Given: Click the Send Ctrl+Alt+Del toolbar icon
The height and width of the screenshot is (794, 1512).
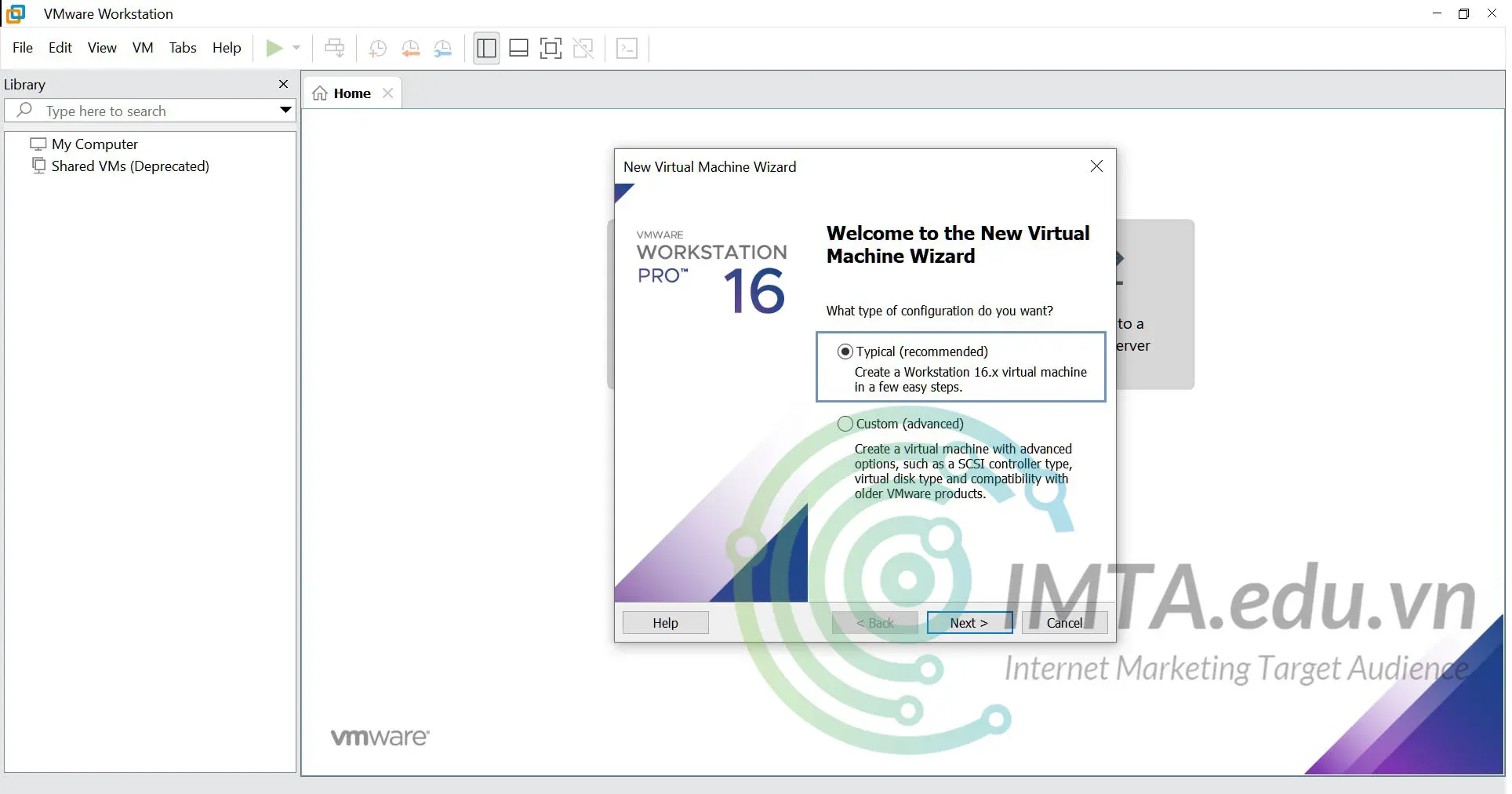Looking at the screenshot, I should coord(334,49).
